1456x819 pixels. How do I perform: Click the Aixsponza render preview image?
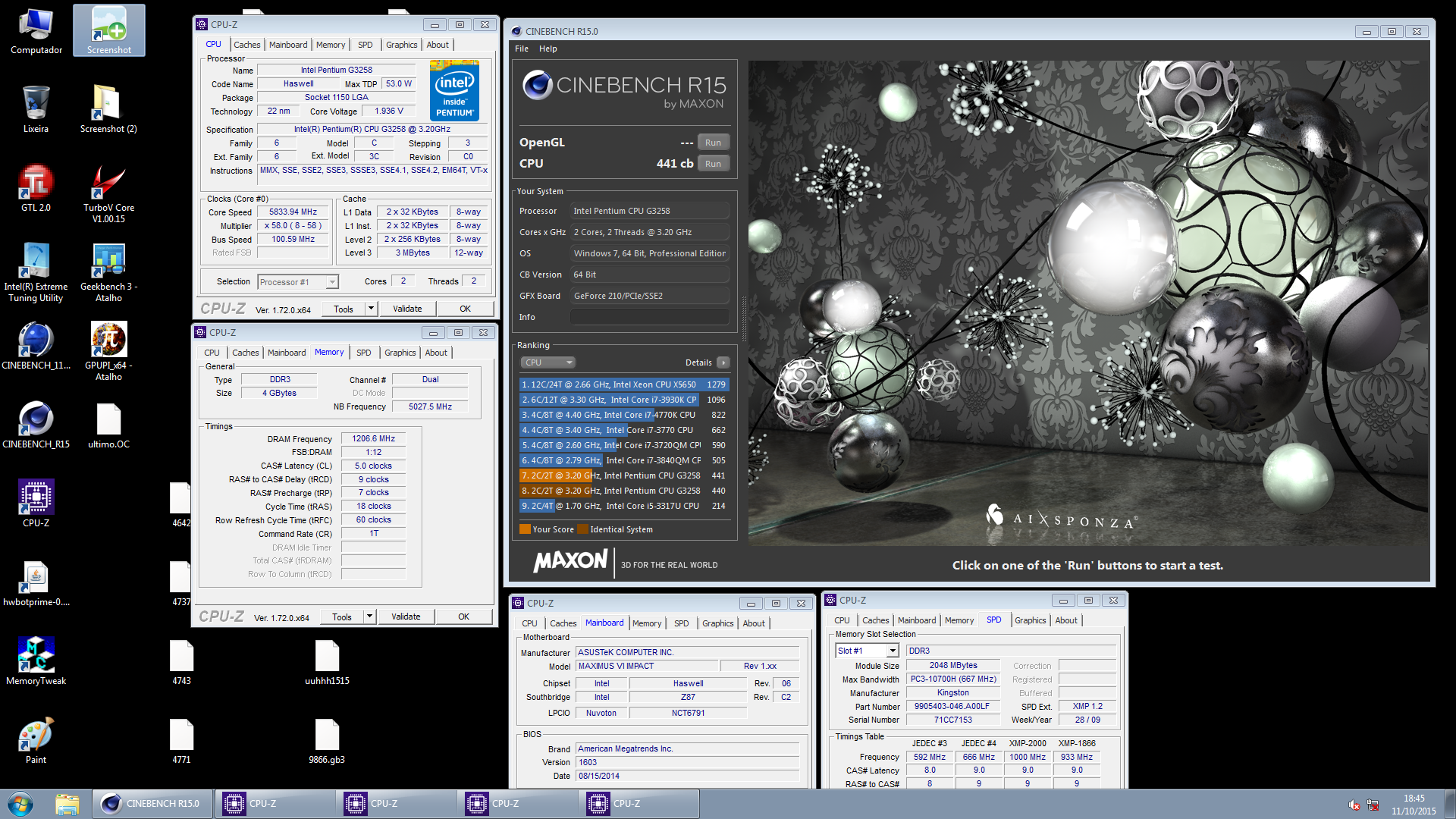point(1088,303)
